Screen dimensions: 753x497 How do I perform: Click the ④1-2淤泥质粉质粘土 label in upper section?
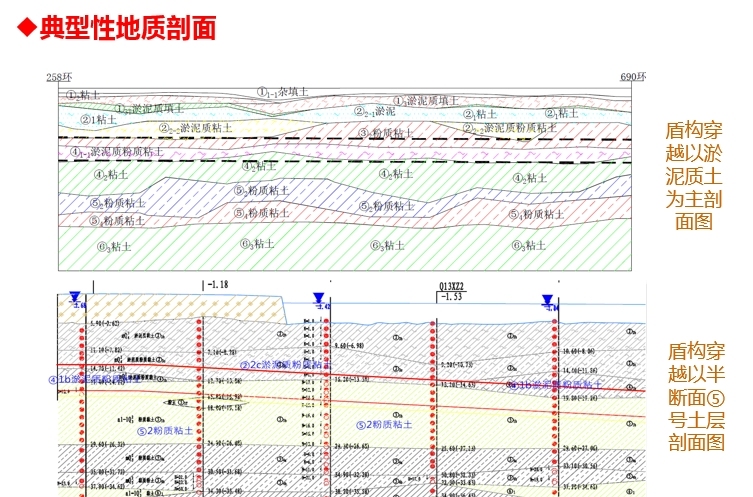[x=117, y=152]
